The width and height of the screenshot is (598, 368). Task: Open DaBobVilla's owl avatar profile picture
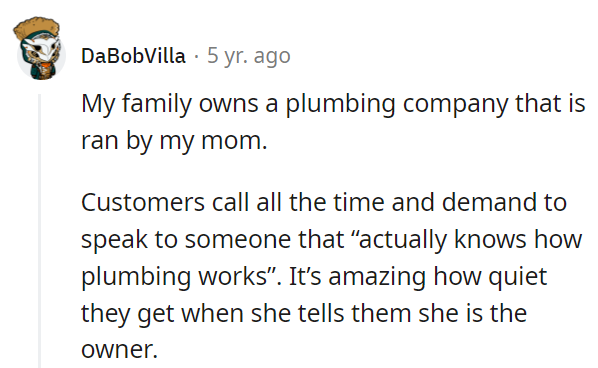point(40,49)
